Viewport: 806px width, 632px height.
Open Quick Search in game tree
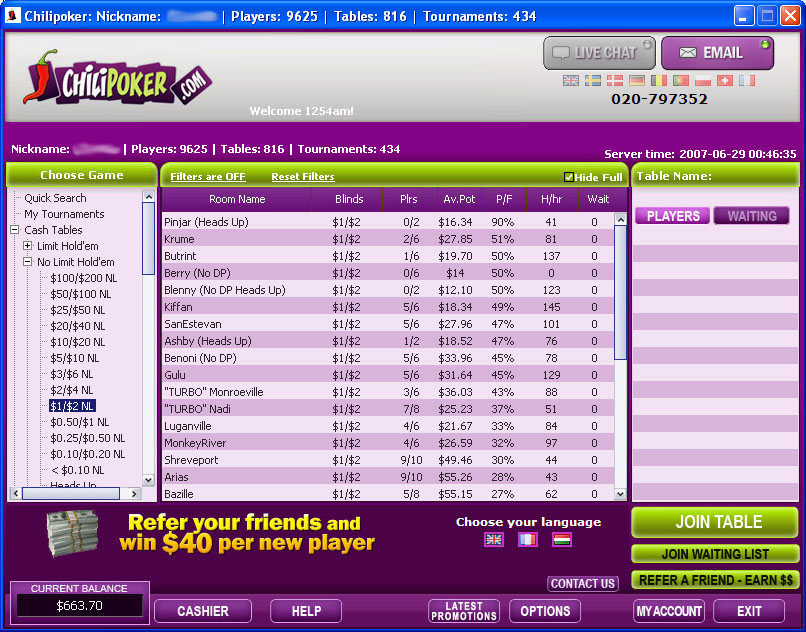point(55,198)
